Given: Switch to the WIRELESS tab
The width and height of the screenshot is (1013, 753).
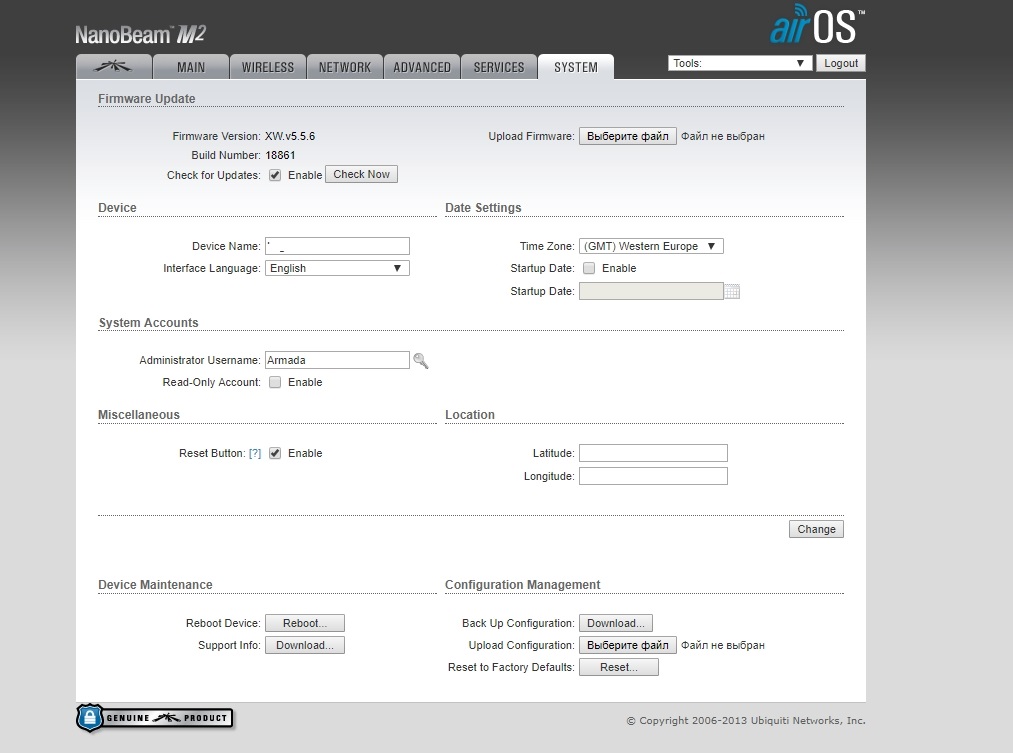Looking at the screenshot, I should click(x=267, y=67).
